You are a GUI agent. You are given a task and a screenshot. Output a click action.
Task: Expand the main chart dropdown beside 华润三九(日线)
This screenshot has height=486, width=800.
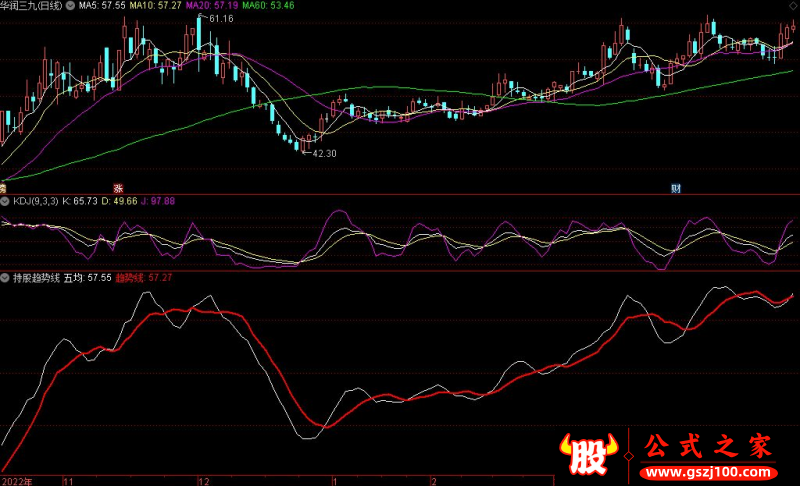click(69, 6)
